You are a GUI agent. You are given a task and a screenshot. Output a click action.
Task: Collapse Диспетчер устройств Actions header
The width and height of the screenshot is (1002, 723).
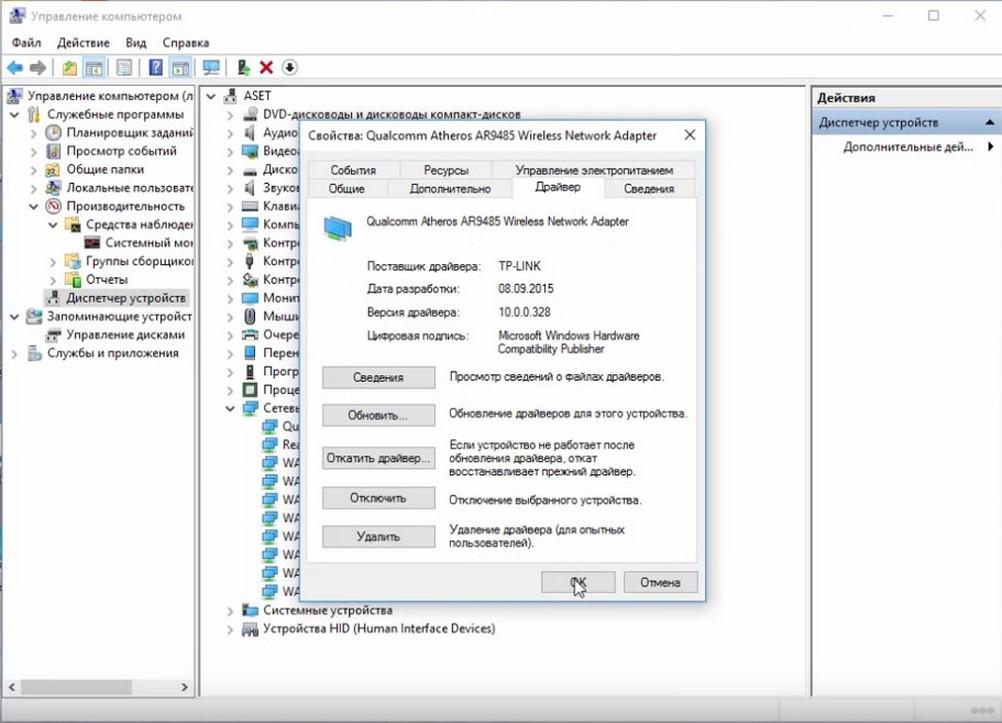[989, 122]
